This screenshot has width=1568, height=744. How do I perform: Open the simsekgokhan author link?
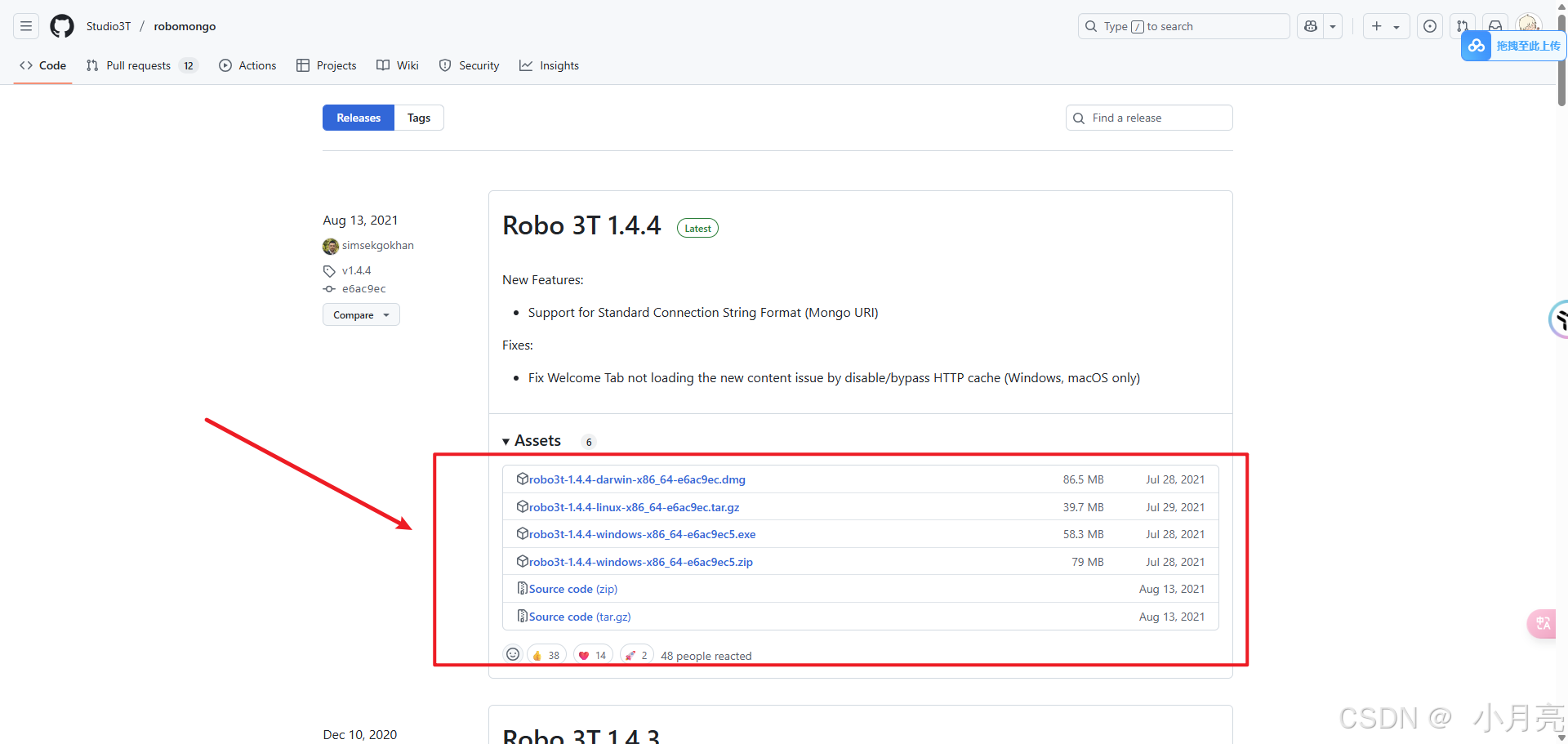(378, 246)
